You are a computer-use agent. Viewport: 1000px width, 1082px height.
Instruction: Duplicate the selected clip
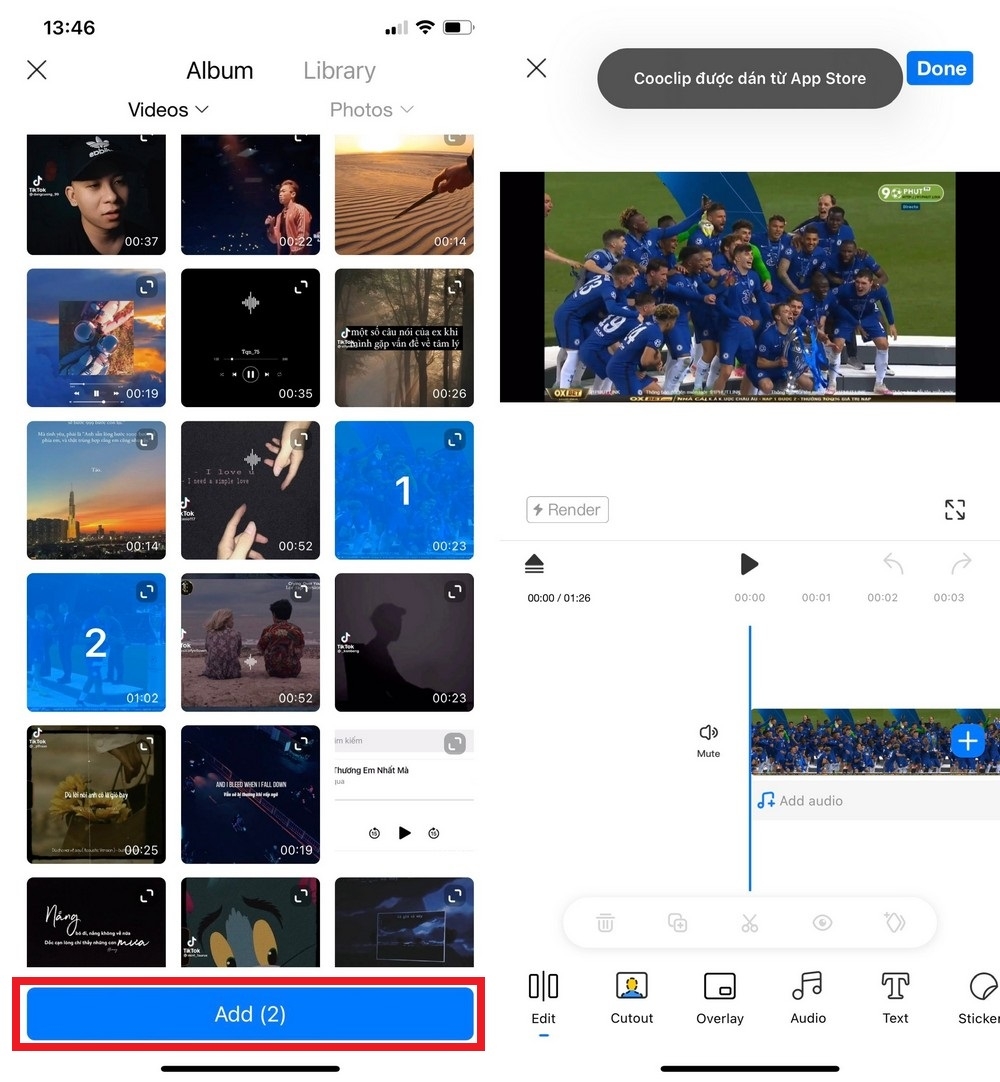point(677,923)
